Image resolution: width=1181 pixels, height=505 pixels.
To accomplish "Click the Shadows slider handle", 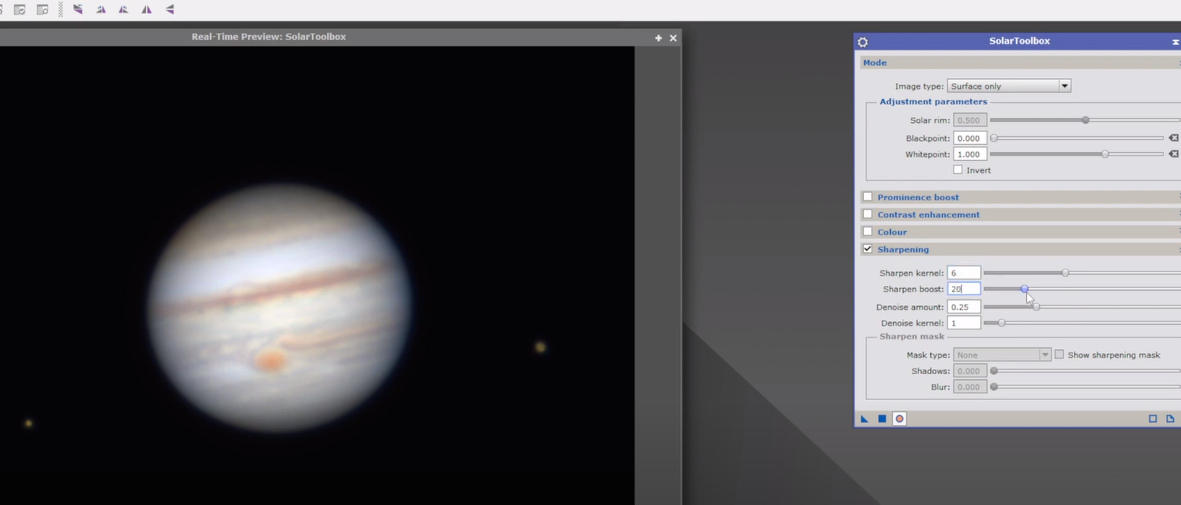I will [994, 371].
